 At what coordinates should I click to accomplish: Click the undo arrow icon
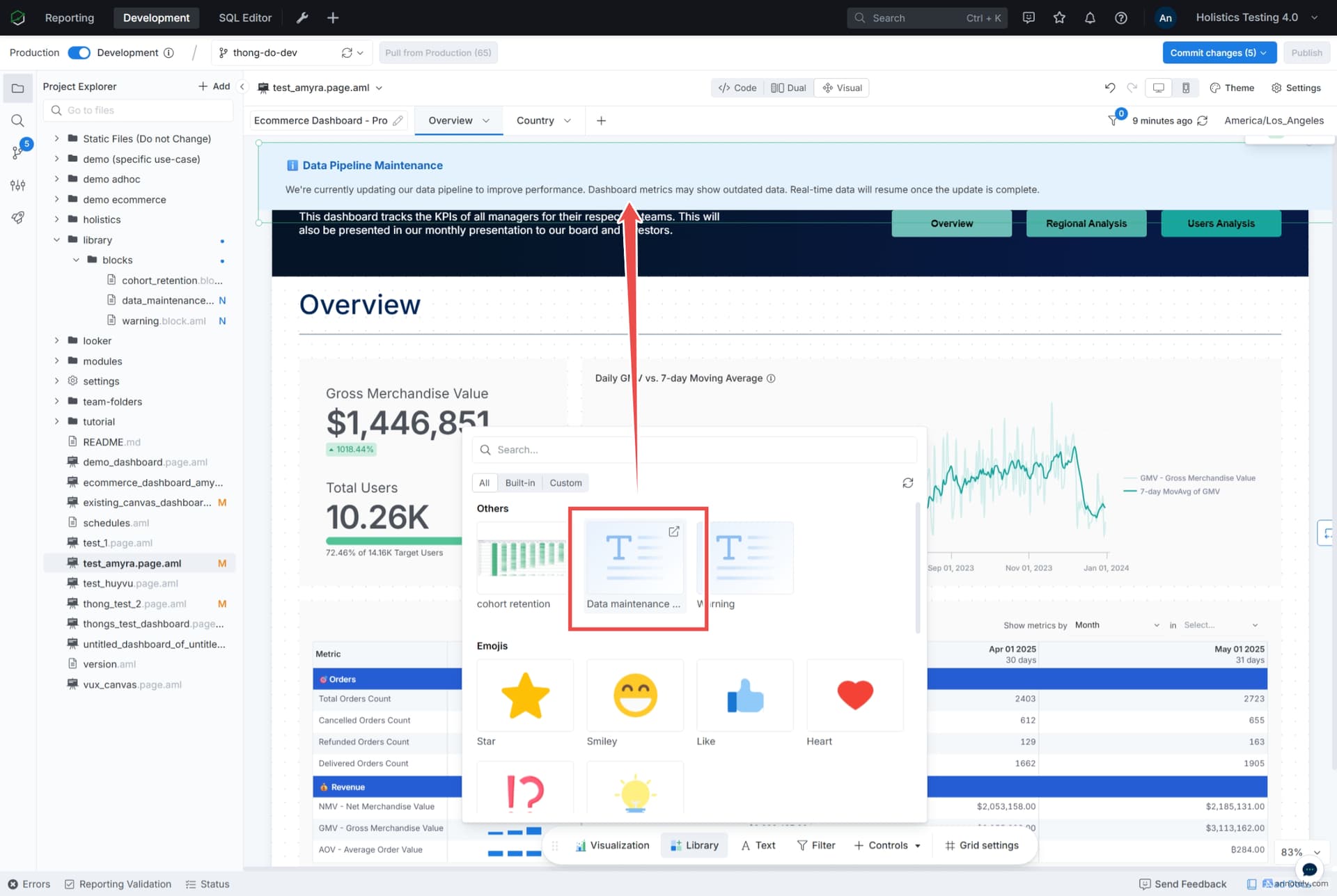point(1110,88)
